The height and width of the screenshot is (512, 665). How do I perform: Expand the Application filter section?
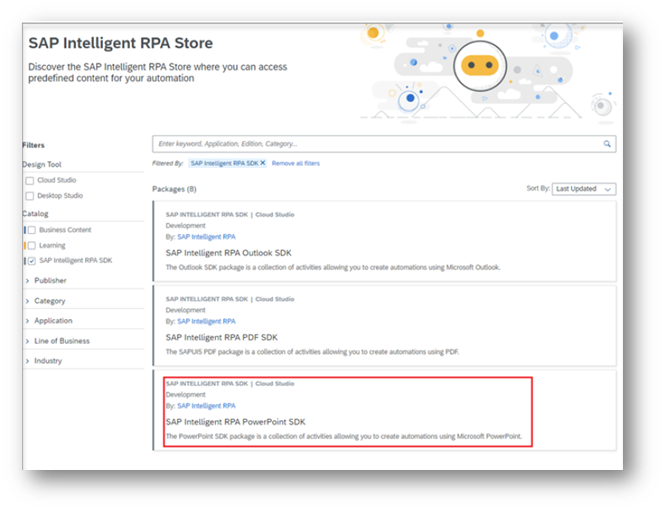click(x=53, y=321)
